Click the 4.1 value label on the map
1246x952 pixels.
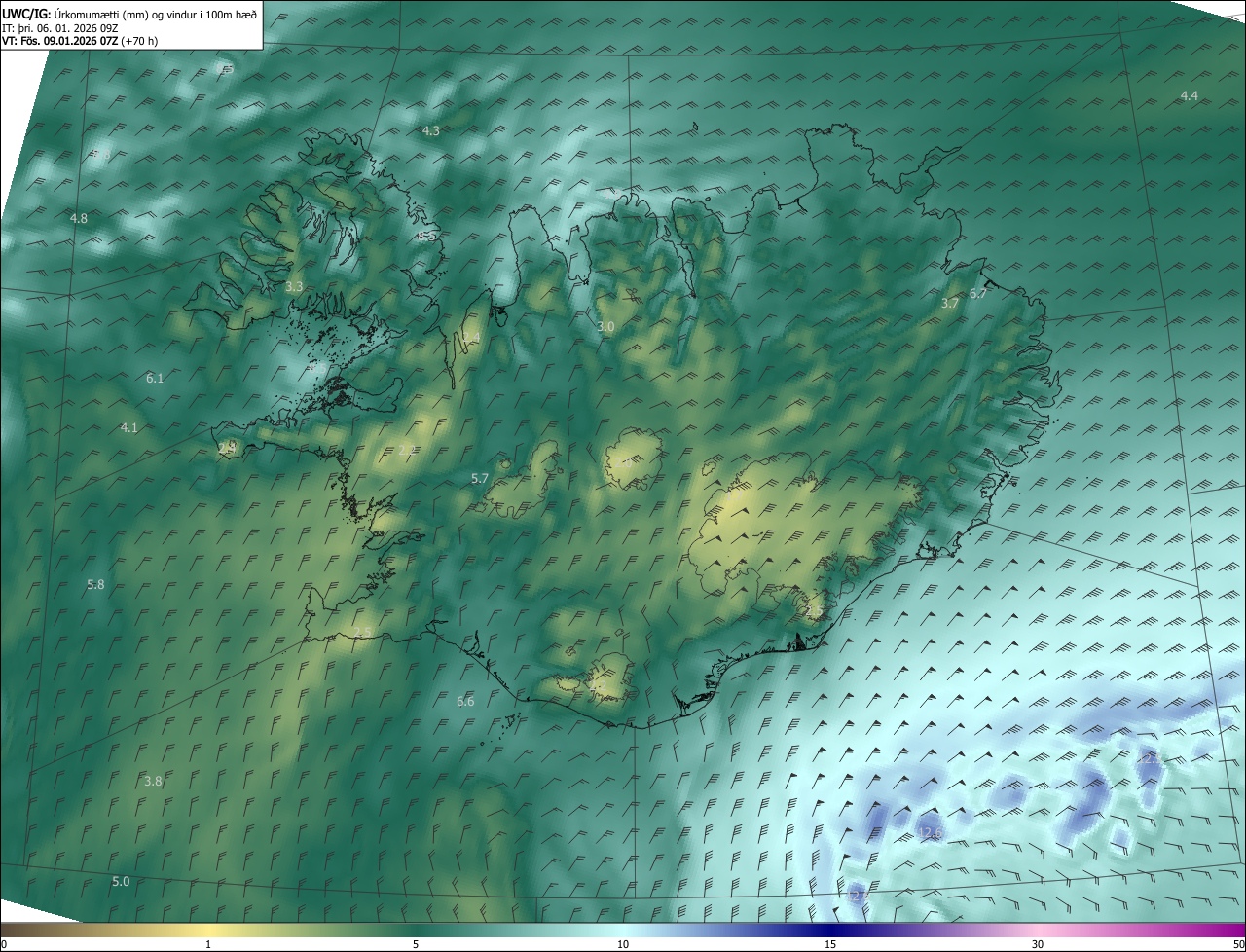128,427
